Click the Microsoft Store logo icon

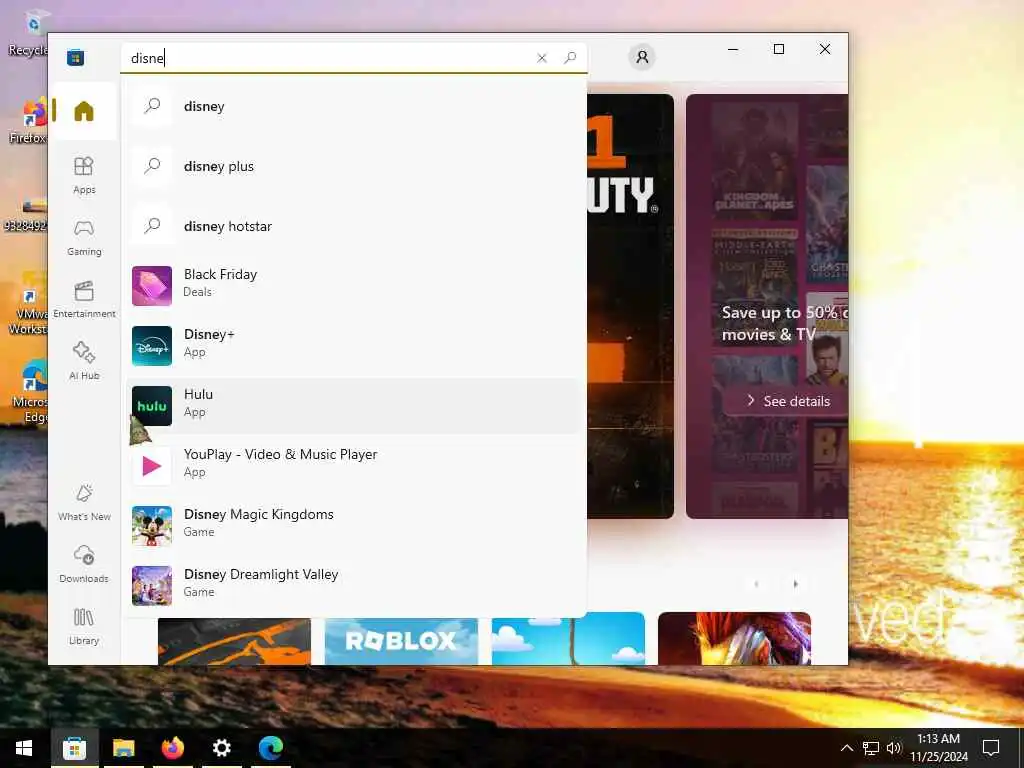point(75,57)
